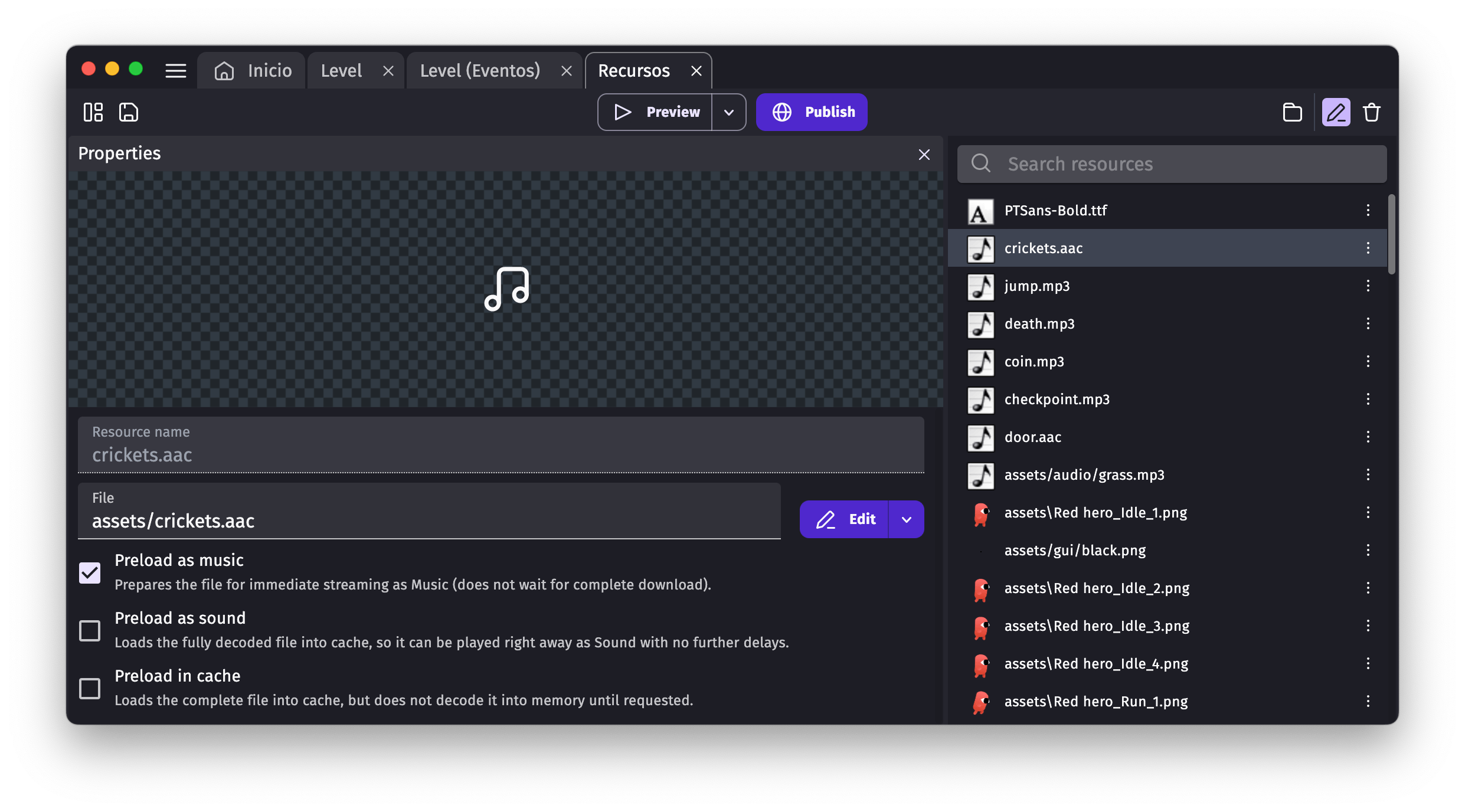
Task: Disable Preload as music
Action: coord(90,572)
